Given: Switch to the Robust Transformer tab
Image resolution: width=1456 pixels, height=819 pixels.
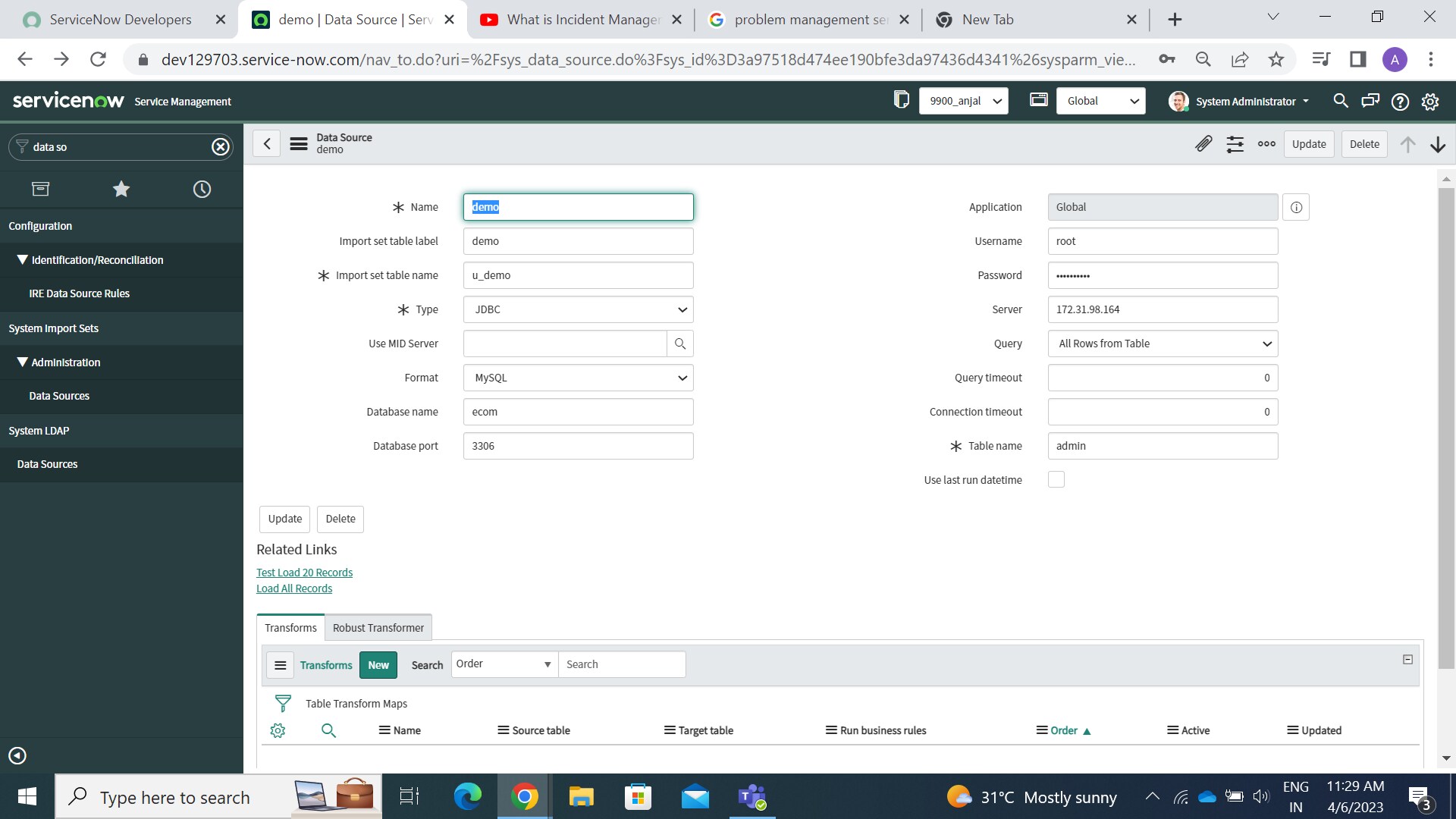Looking at the screenshot, I should pos(378,627).
